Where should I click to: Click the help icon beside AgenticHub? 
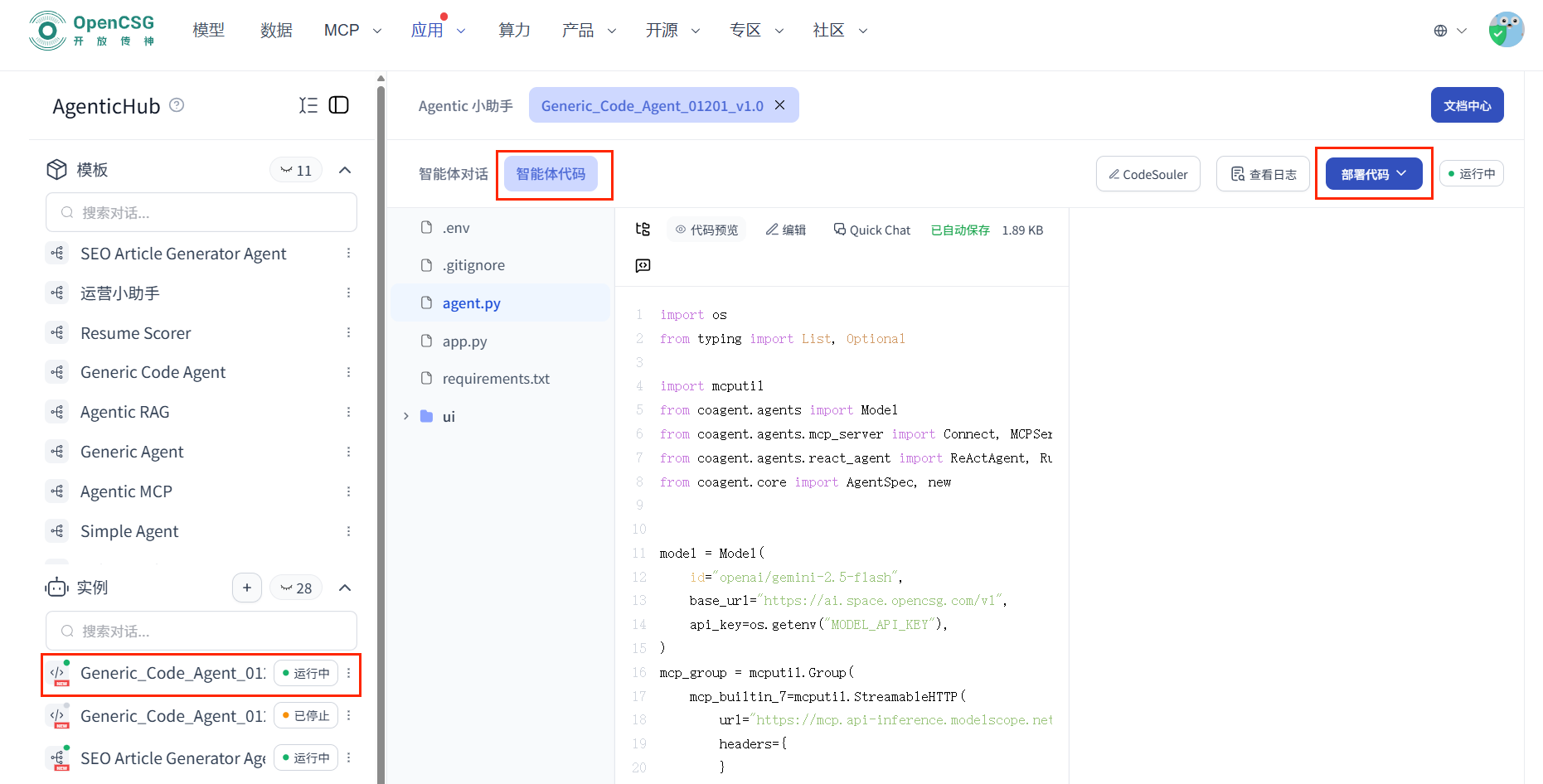(x=177, y=105)
